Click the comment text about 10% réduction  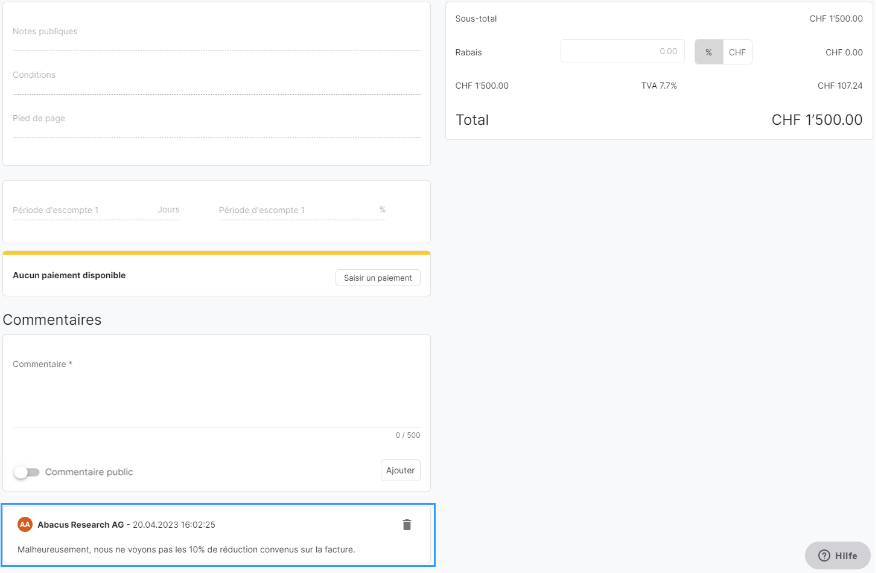pyautogui.click(x=186, y=550)
